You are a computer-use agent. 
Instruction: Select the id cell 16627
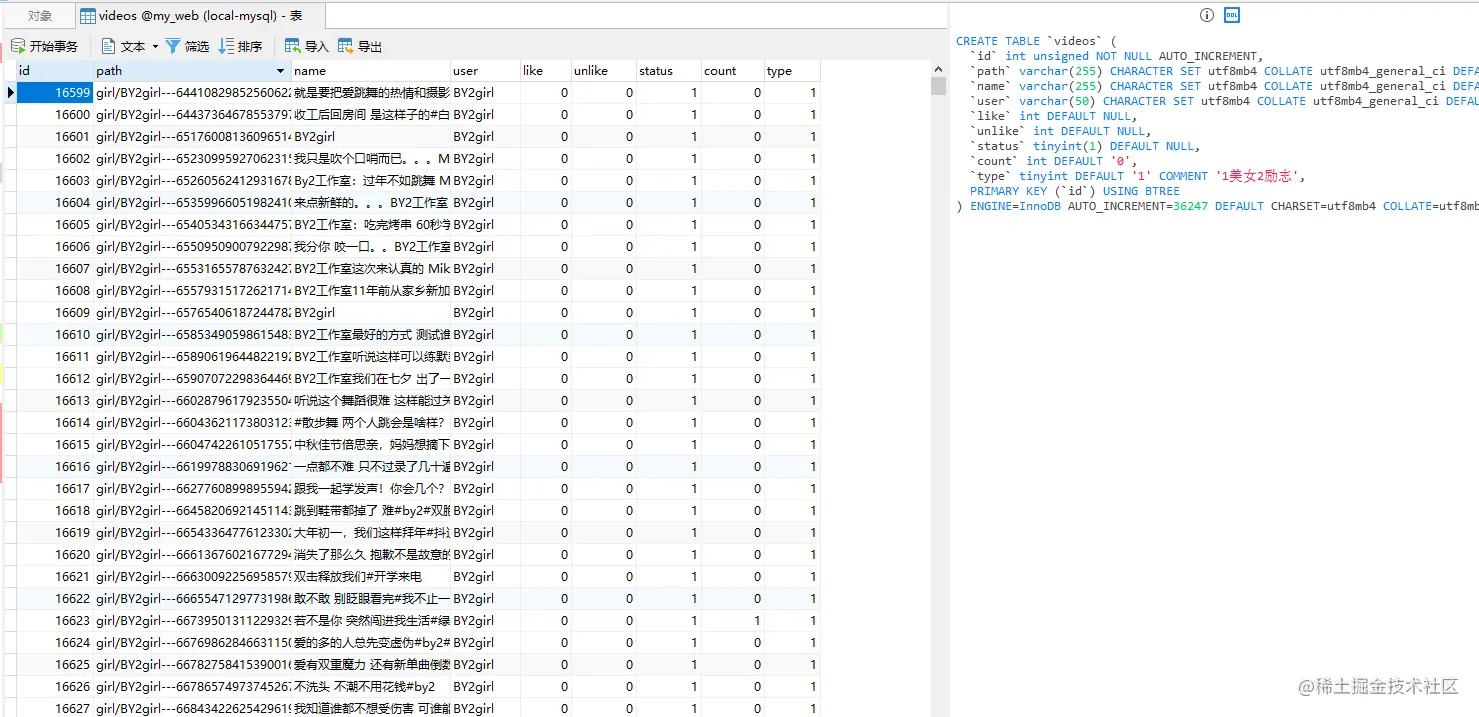point(55,709)
